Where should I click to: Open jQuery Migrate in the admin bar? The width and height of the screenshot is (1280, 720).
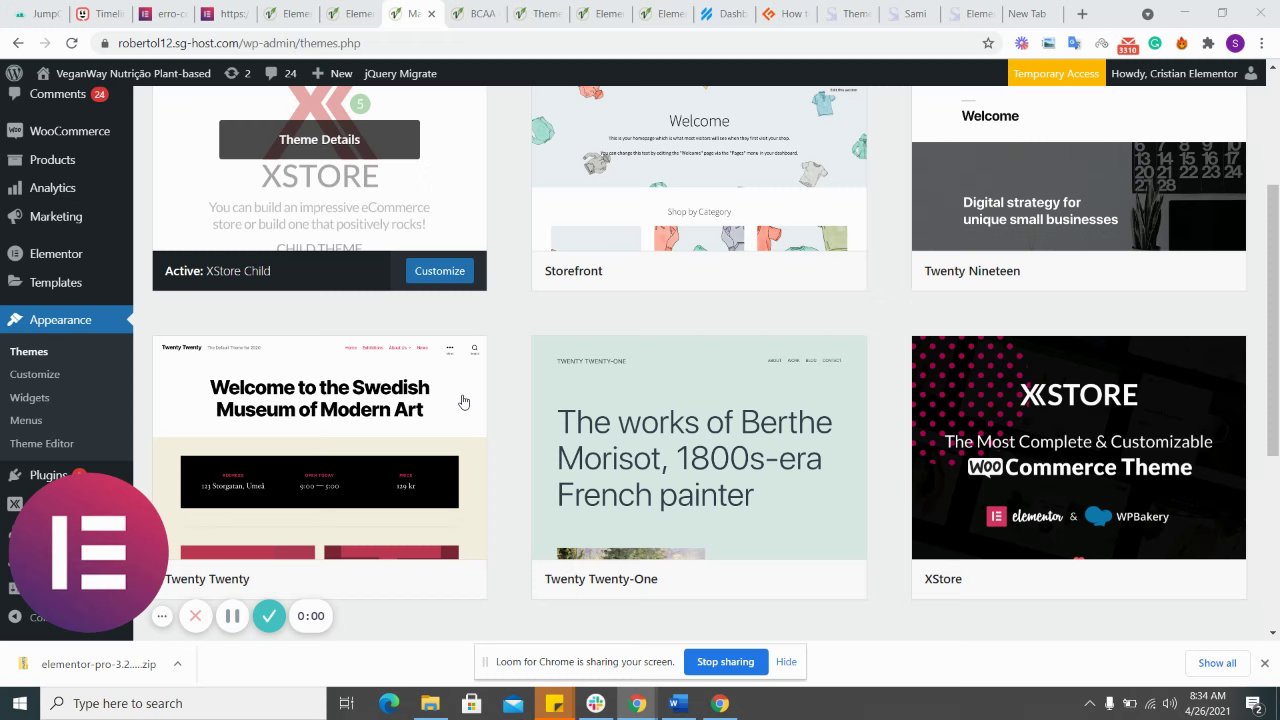coord(400,73)
